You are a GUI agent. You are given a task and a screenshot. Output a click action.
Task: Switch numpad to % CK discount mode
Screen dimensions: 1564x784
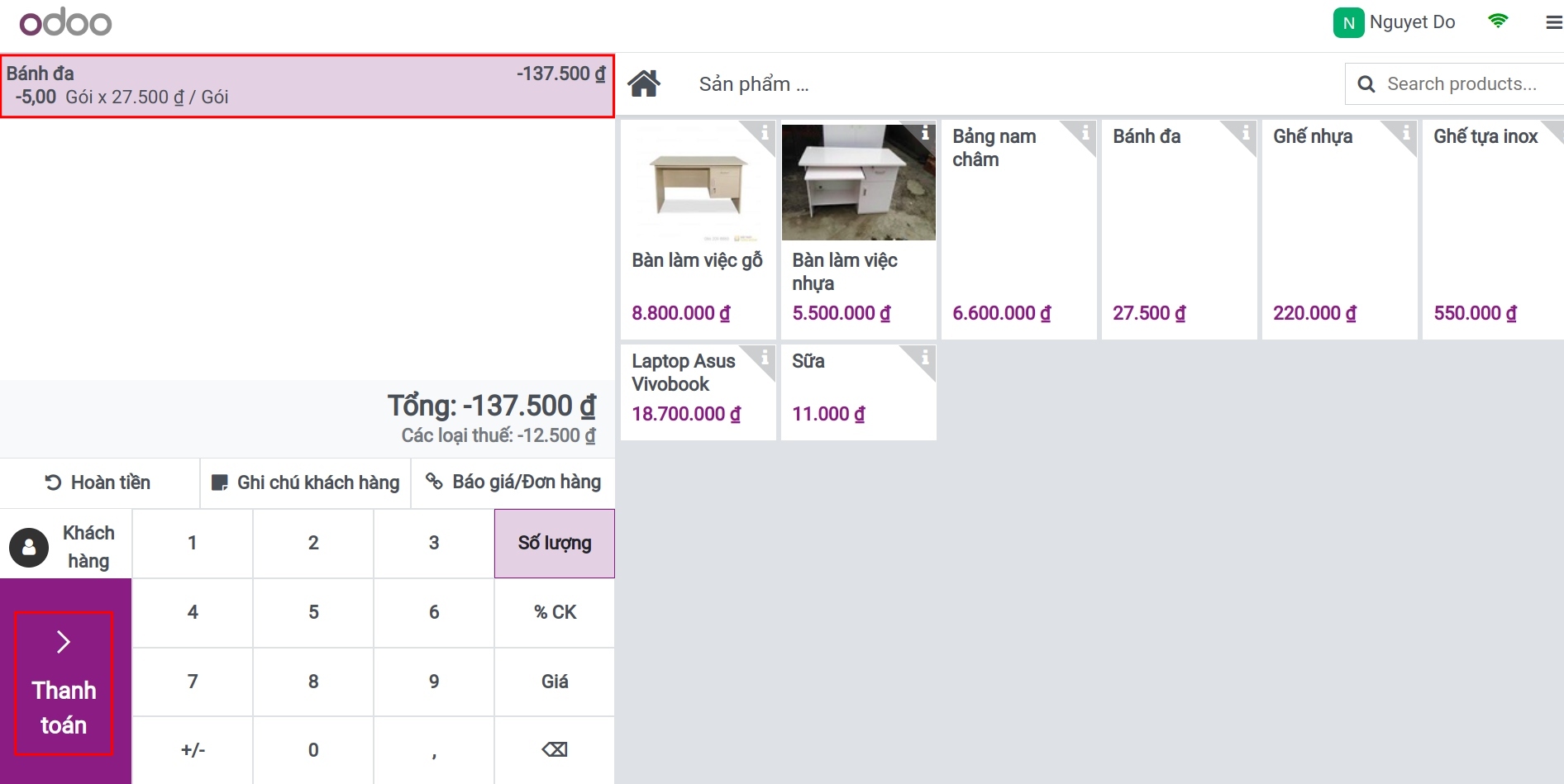554,612
